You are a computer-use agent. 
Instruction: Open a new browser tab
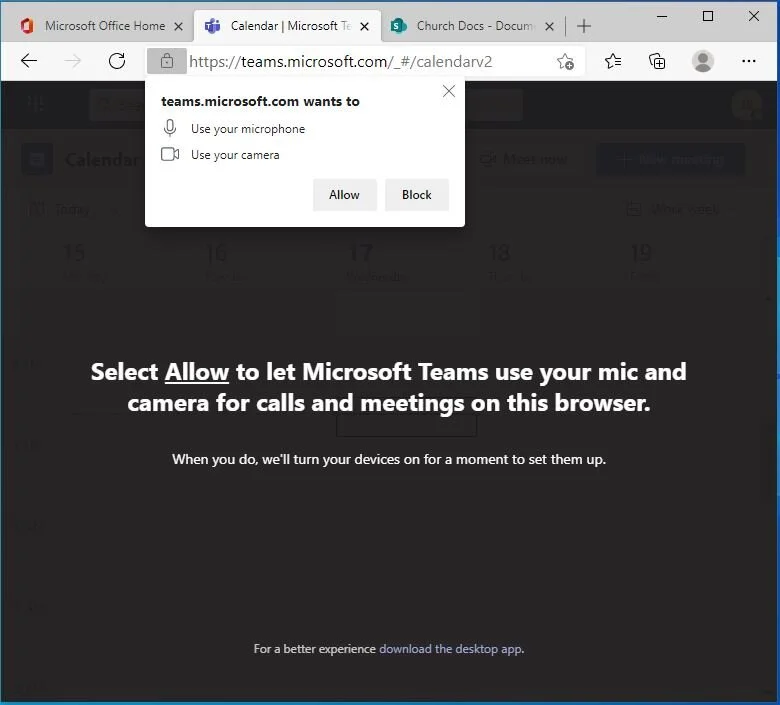pyautogui.click(x=584, y=26)
